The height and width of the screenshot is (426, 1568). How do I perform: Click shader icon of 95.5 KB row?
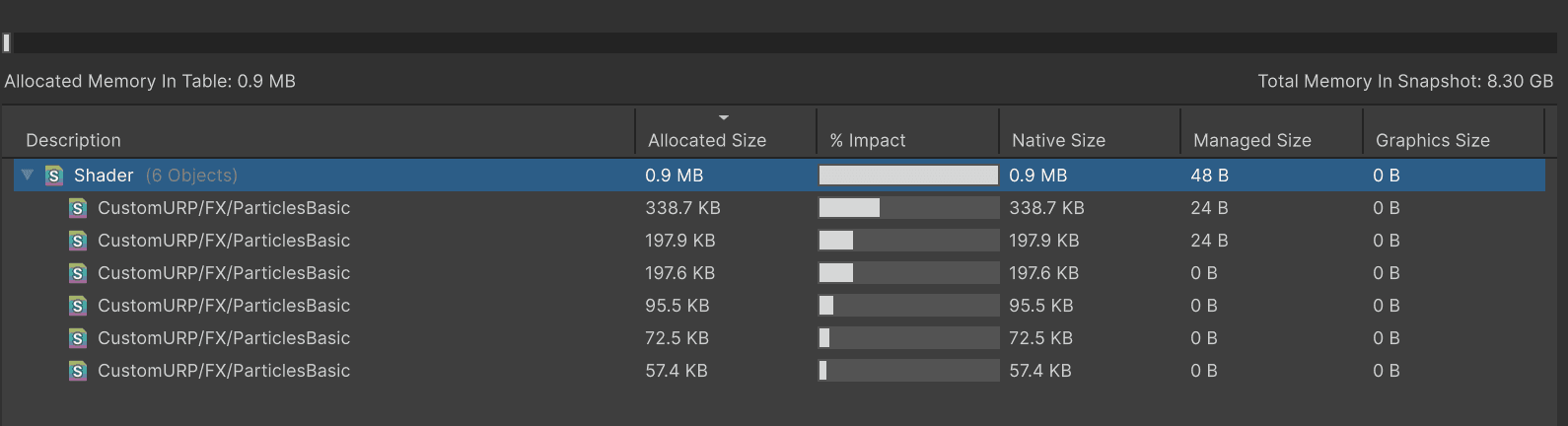click(78, 306)
